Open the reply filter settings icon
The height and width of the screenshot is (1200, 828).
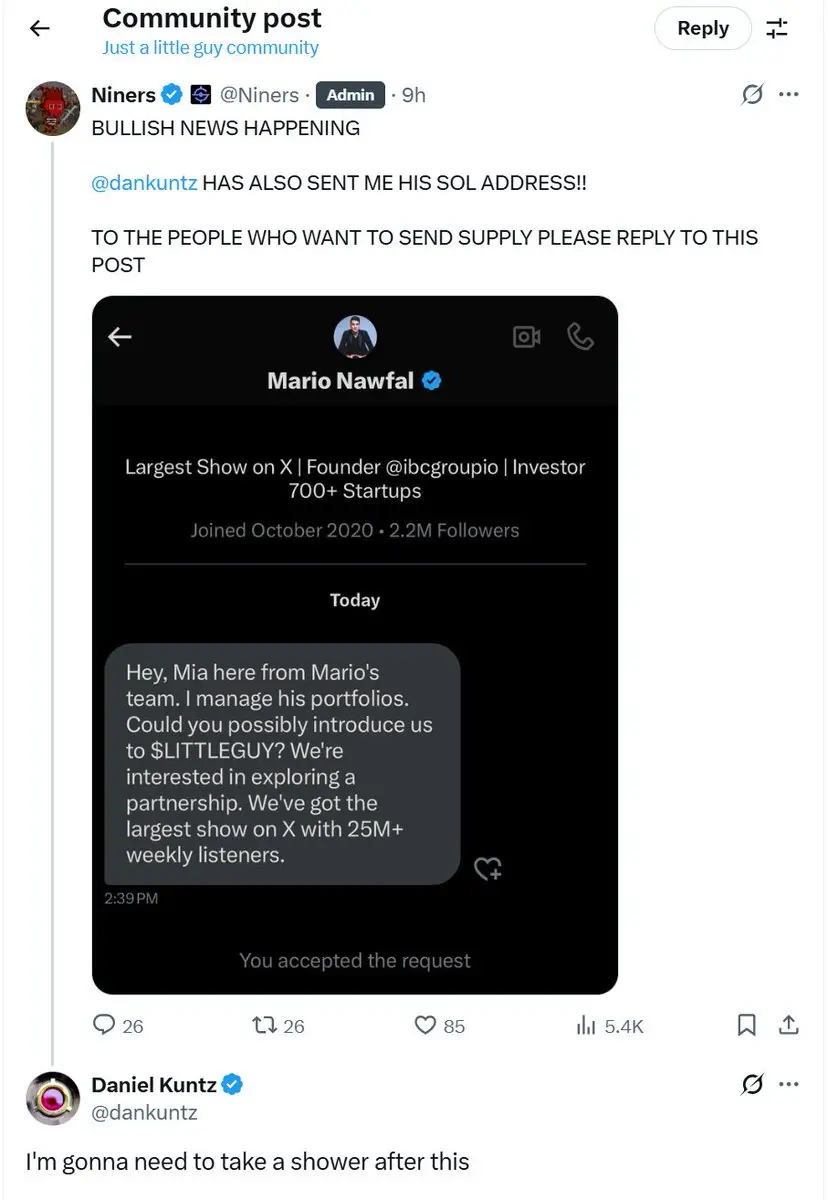click(777, 28)
